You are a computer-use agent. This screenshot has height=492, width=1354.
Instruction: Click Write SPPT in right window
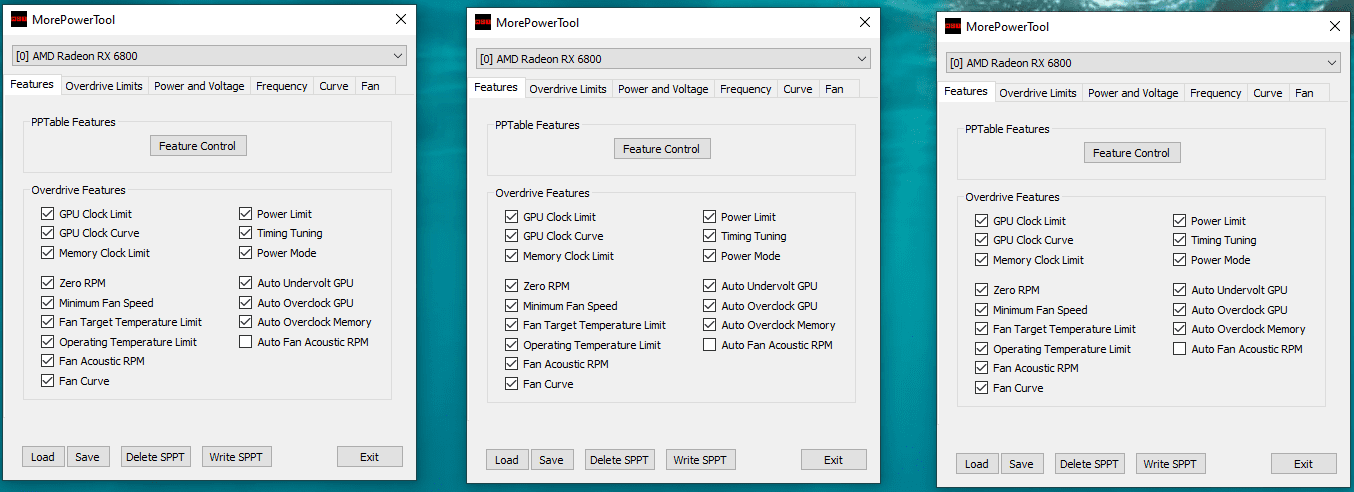coord(1171,464)
